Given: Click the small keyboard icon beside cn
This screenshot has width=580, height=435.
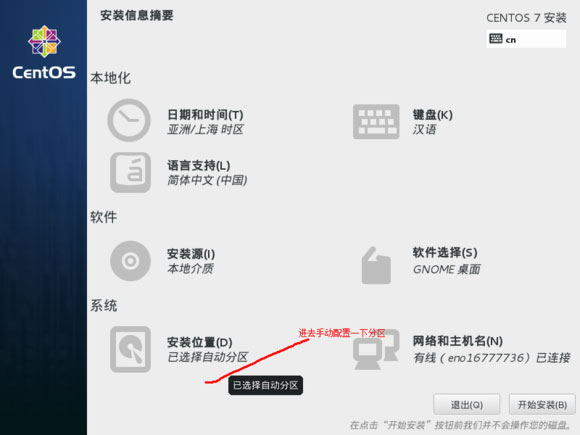Looking at the screenshot, I should [x=496, y=38].
